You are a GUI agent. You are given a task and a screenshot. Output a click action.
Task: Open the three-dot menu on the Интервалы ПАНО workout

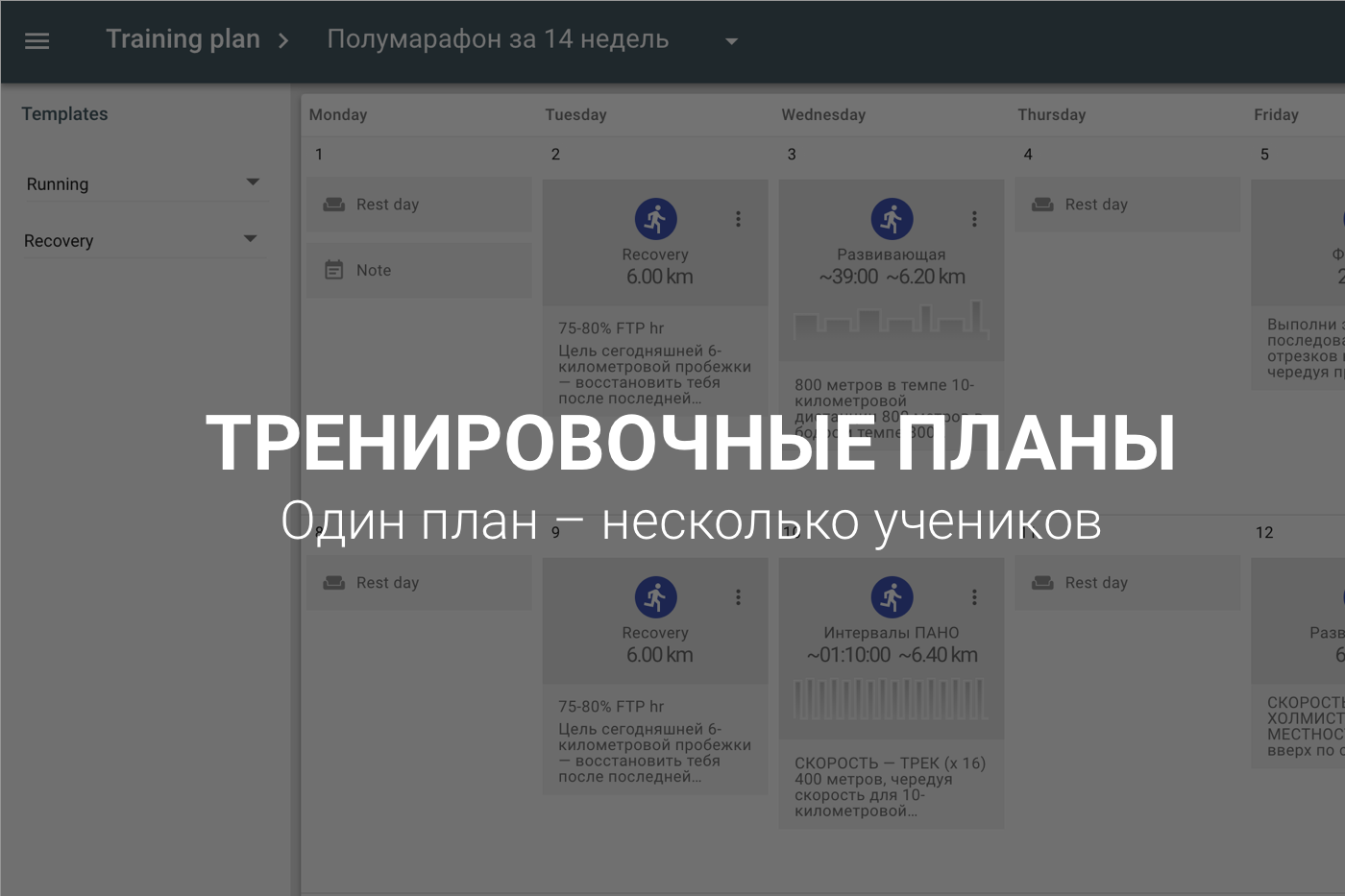click(974, 596)
